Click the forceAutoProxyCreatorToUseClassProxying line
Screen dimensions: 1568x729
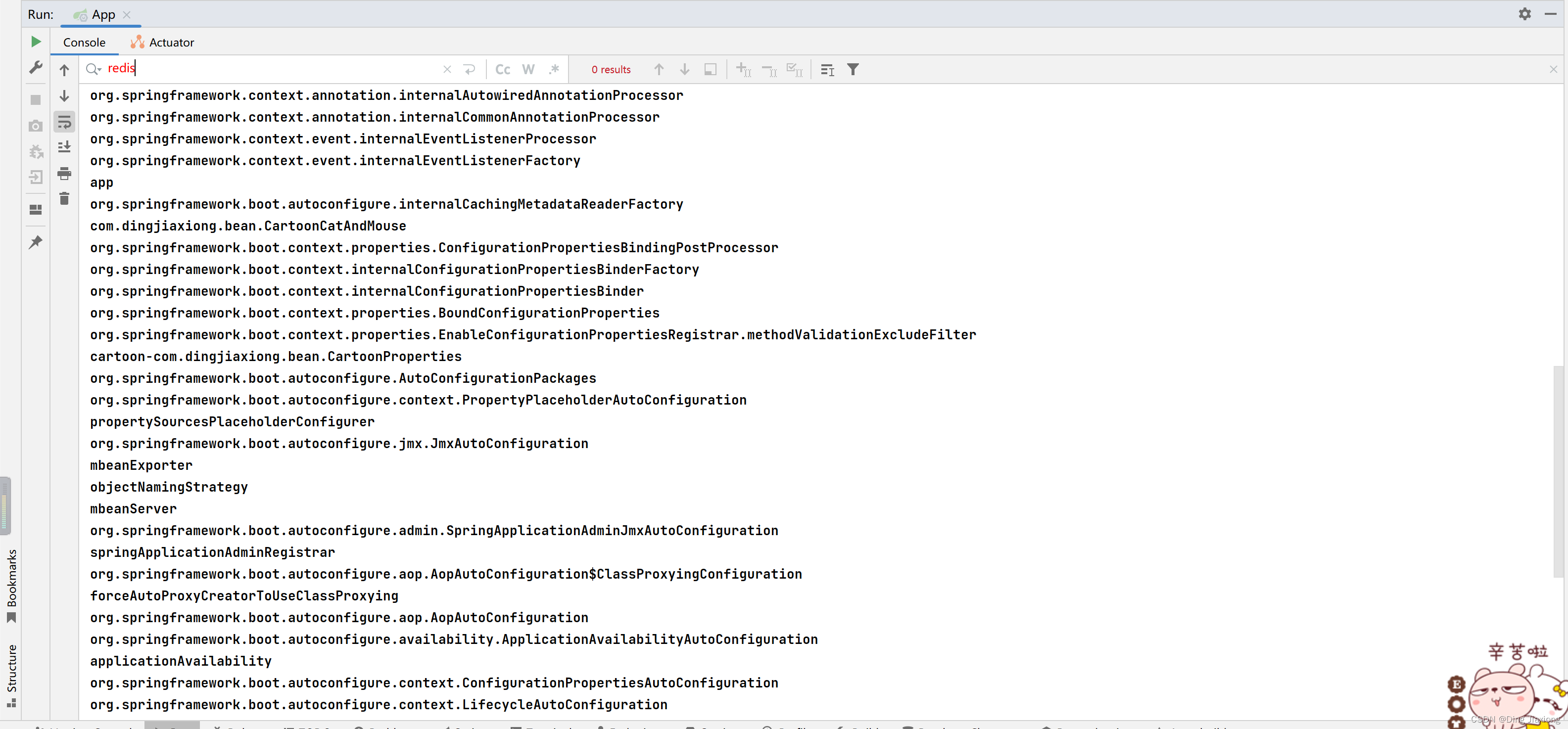coord(244,596)
